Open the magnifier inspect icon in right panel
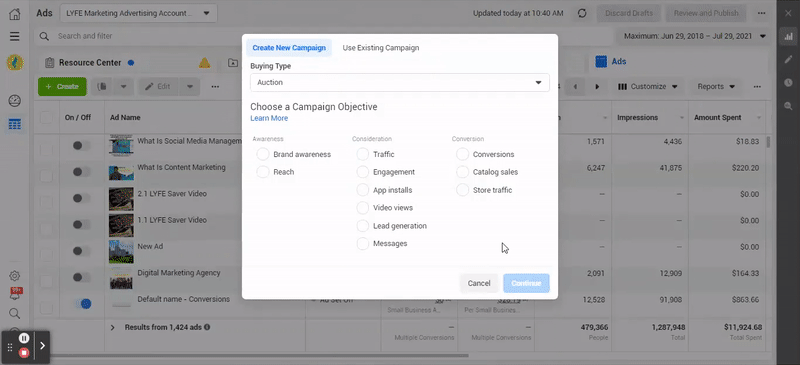 [x=788, y=106]
